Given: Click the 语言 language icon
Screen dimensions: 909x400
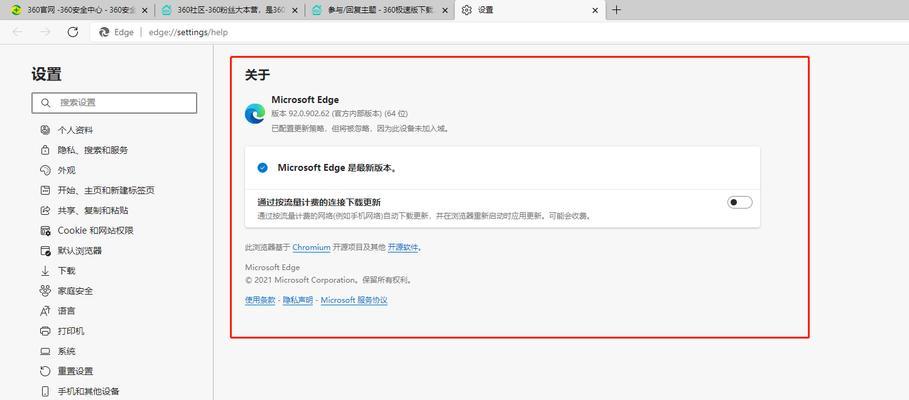Looking at the screenshot, I should (45, 311).
